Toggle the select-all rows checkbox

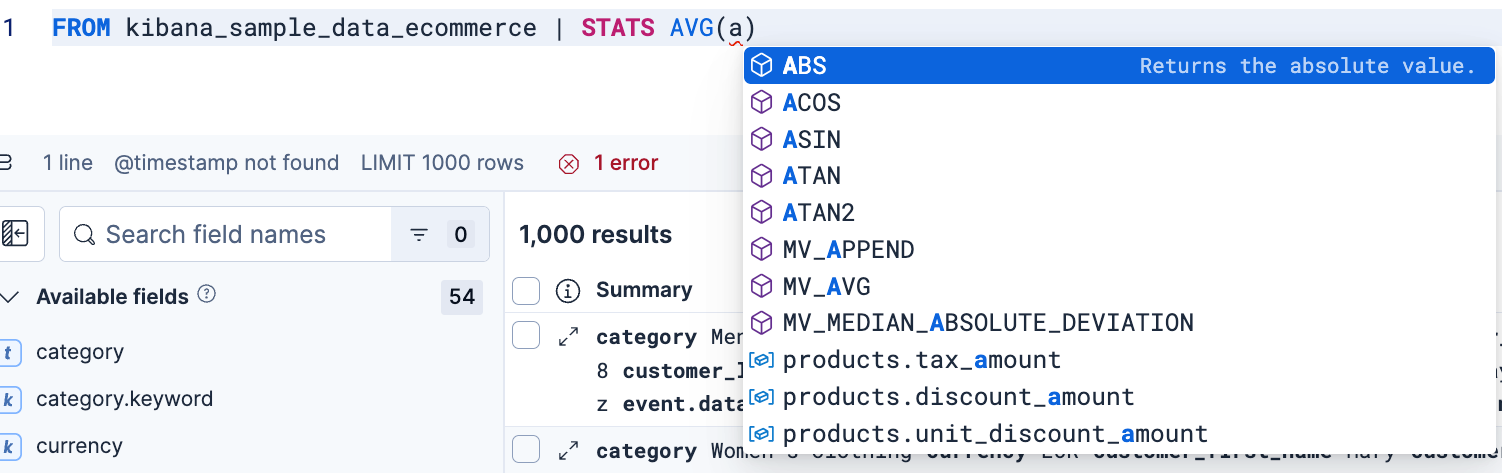[x=526, y=291]
